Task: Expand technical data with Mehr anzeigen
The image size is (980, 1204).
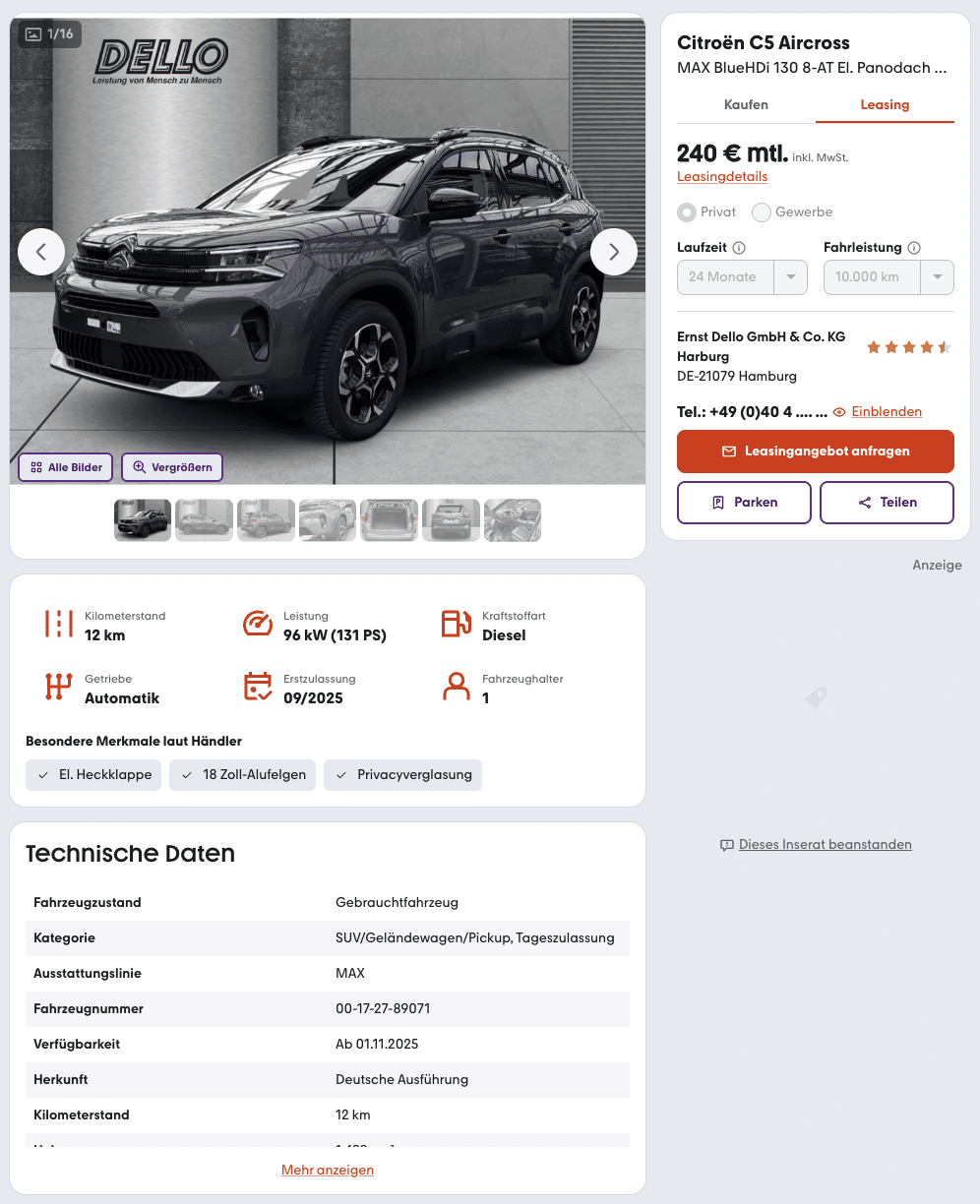Action: tap(328, 1170)
